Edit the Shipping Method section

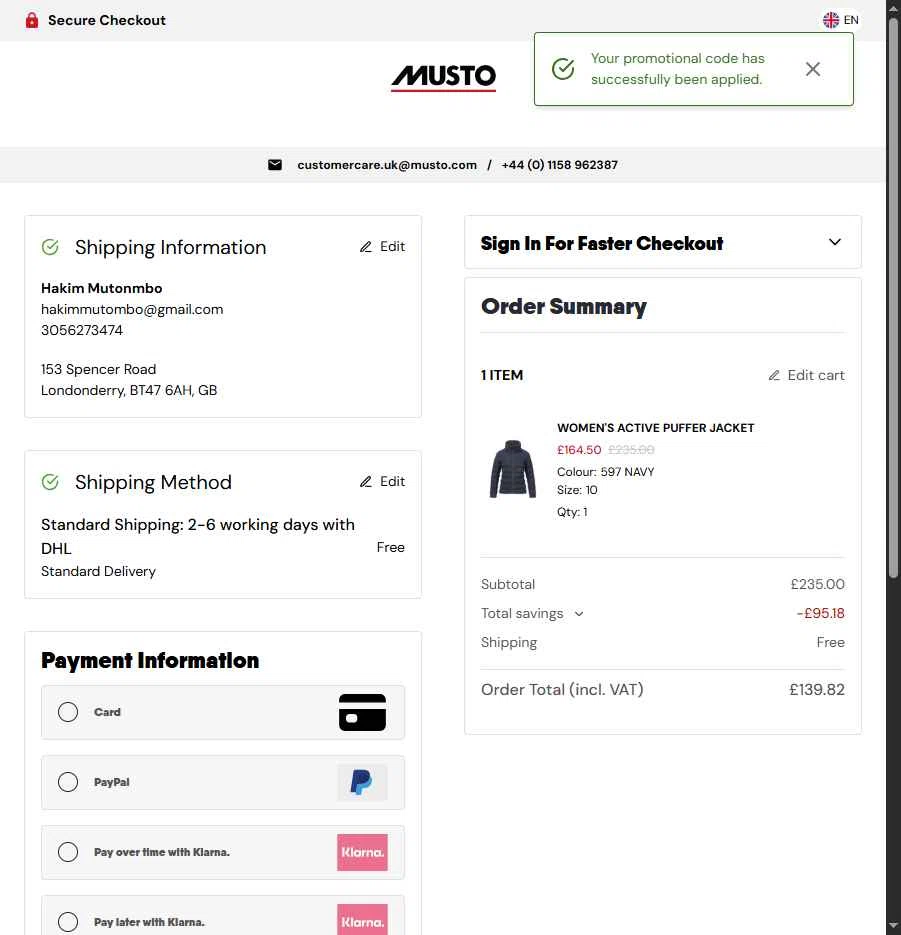(382, 482)
